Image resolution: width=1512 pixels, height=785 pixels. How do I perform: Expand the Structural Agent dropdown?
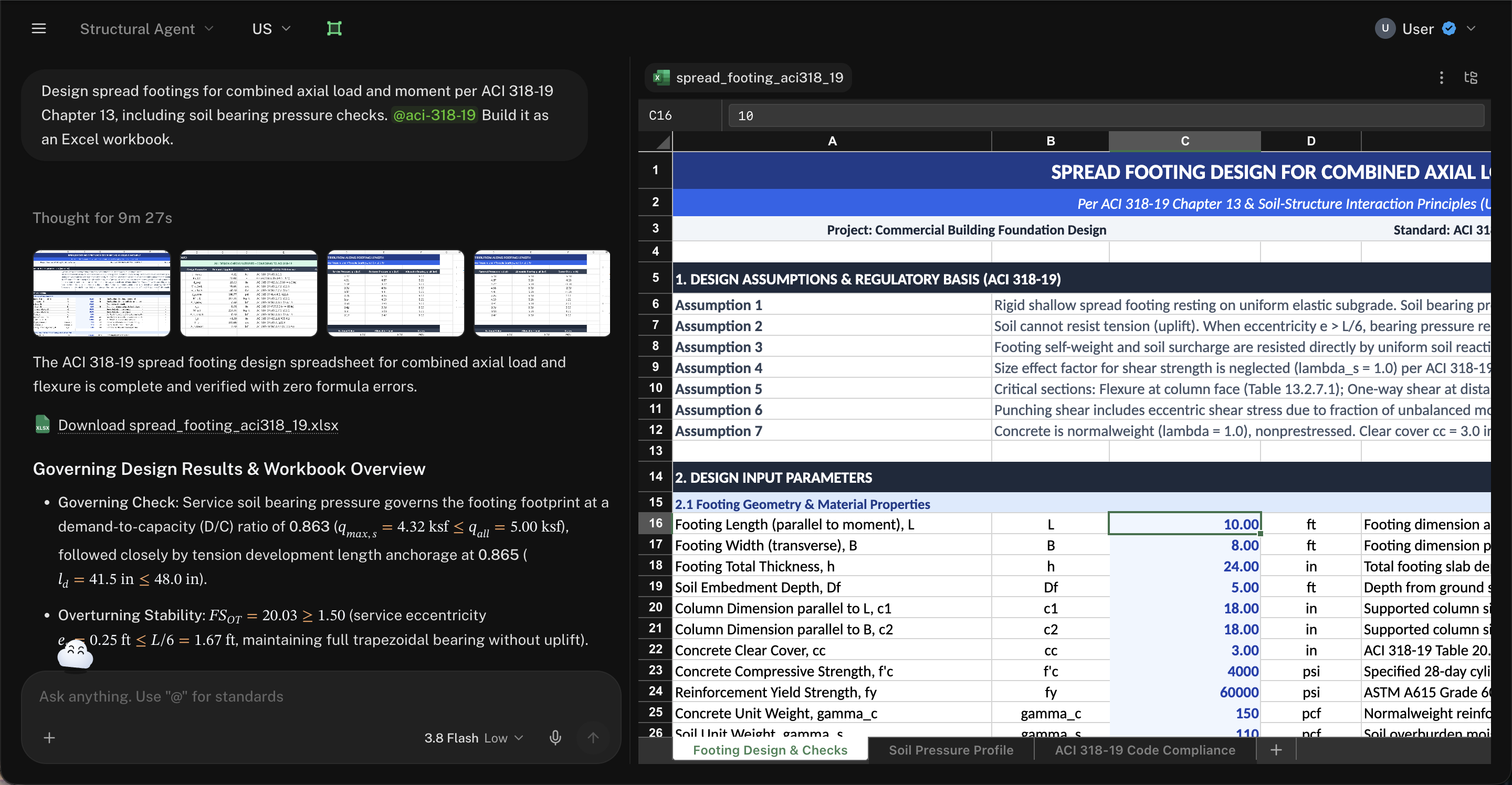(x=147, y=29)
